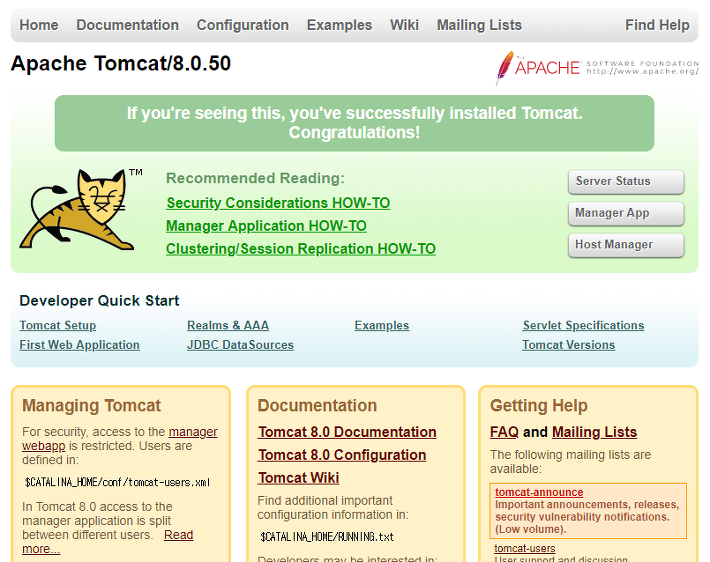Open Documentation in the top navigation bar

127,25
